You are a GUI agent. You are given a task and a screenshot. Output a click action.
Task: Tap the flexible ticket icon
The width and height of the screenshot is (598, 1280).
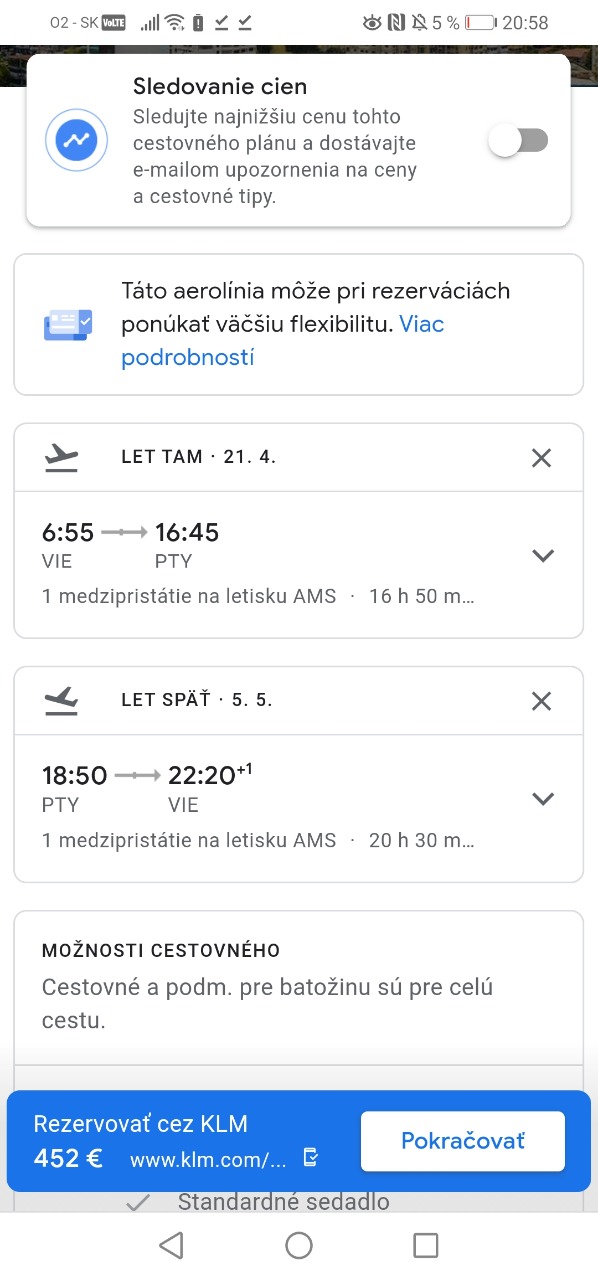coord(68,324)
